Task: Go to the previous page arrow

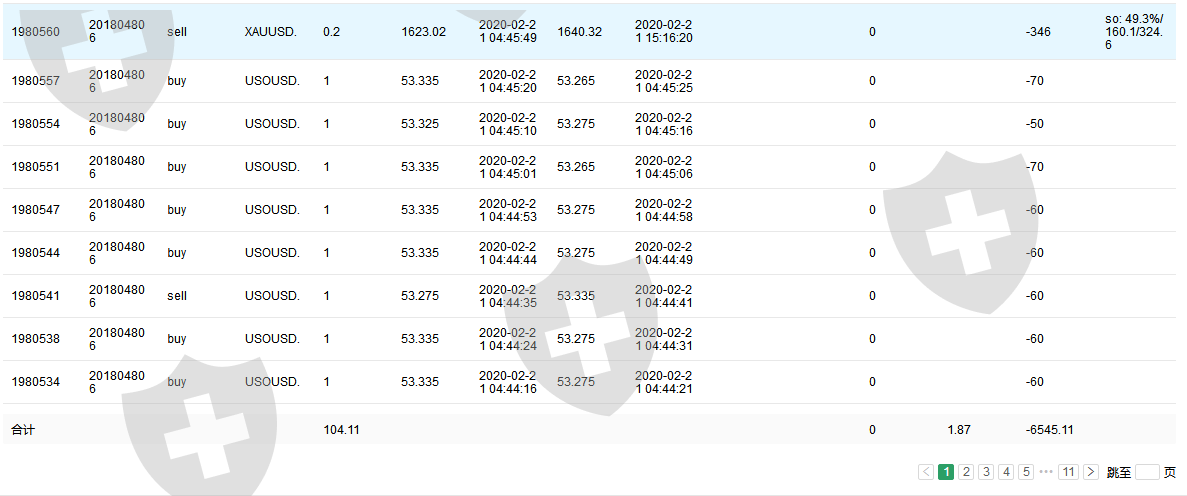Action: point(926,472)
